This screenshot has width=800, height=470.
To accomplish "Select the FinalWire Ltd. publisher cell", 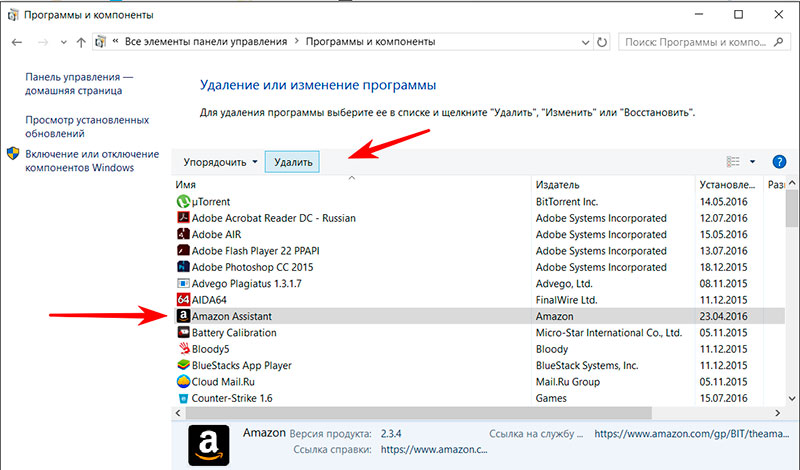I will tap(566, 300).
